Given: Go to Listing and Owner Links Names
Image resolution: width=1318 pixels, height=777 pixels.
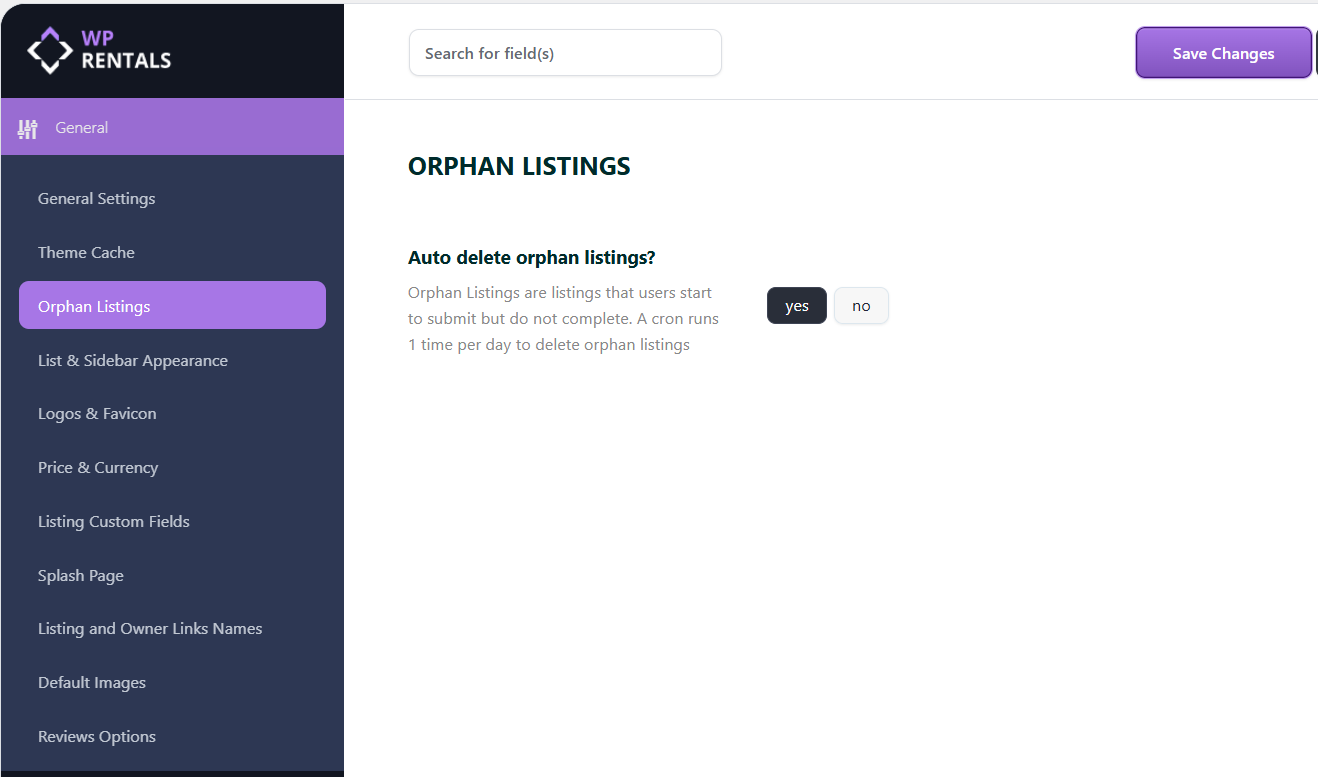Looking at the screenshot, I should (x=150, y=629).
